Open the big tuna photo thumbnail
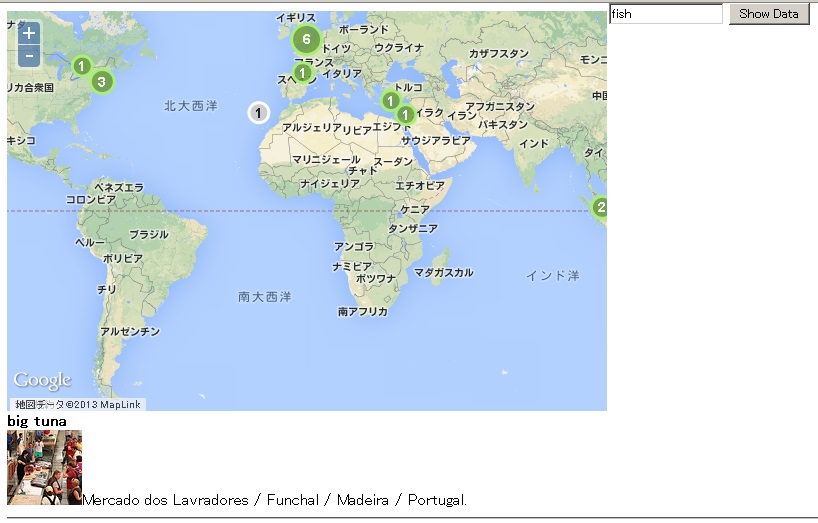 [44, 467]
